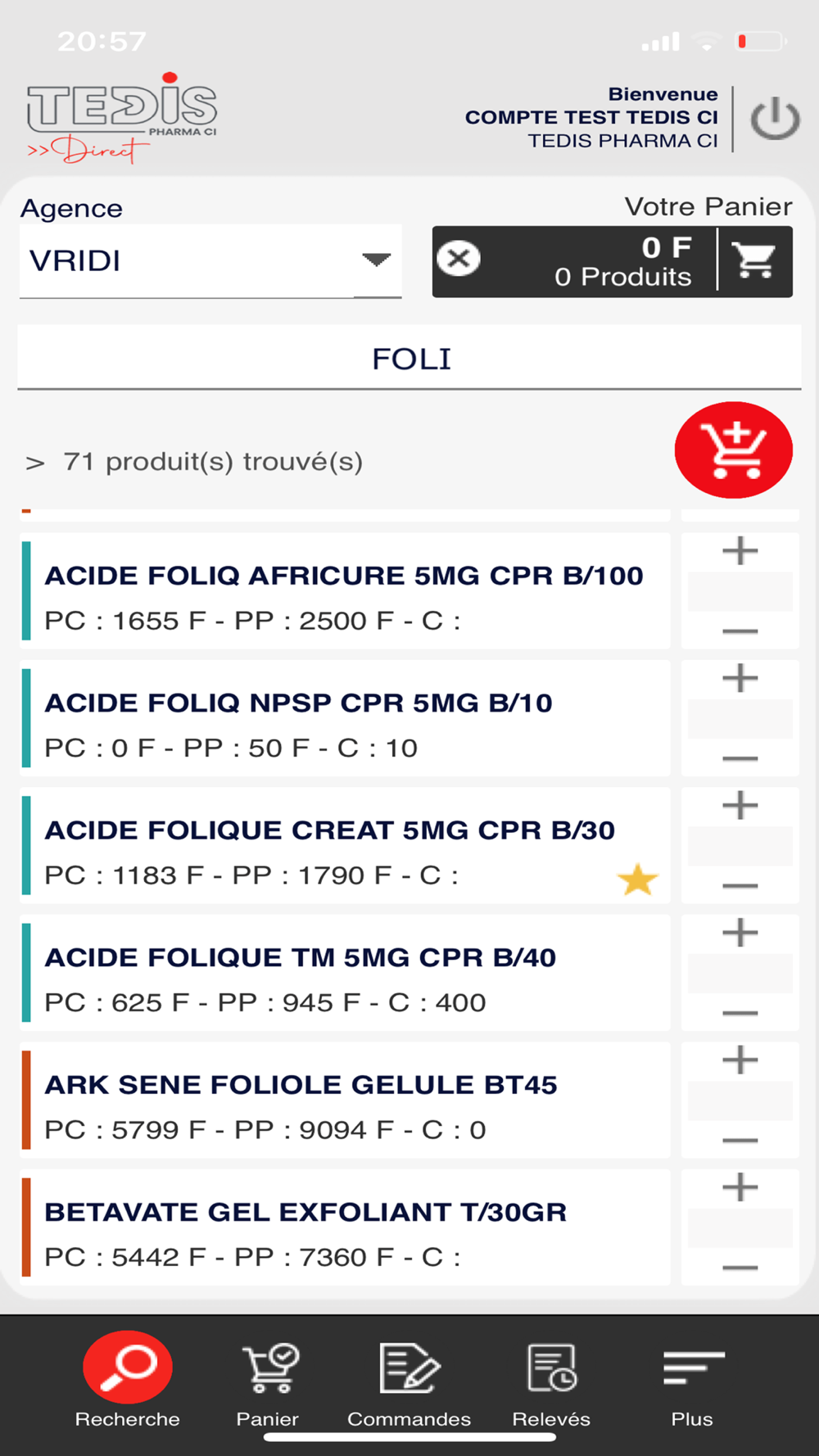Click the quantity field for ACIDE FOLIQUE CREAT
The width and height of the screenshot is (819, 1456).
(x=740, y=846)
